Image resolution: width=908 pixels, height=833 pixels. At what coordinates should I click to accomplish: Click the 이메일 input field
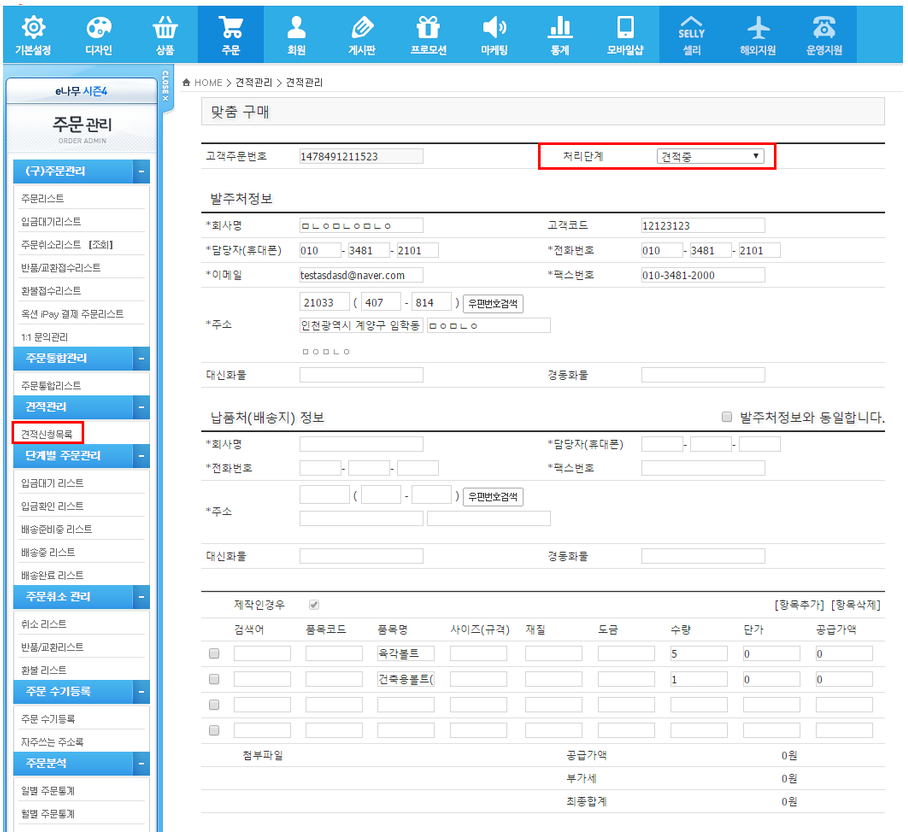360,275
